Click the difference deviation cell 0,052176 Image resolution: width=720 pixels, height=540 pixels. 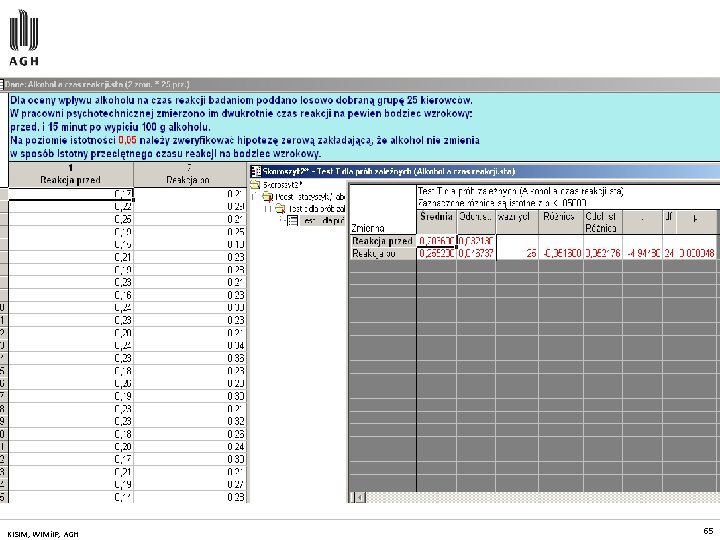coord(603,253)
